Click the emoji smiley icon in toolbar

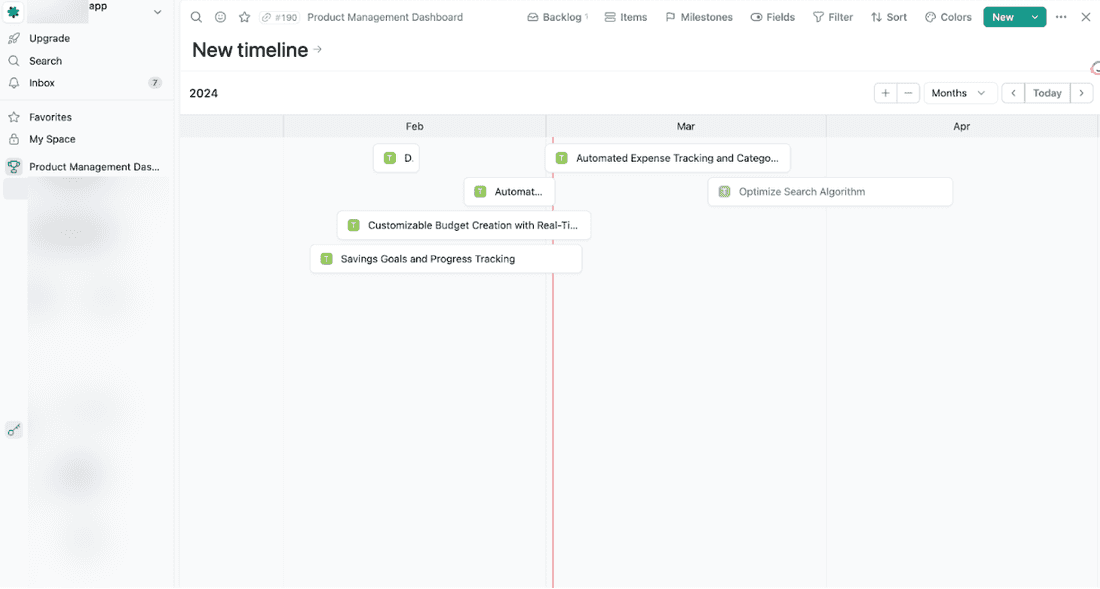click(220, 17)
